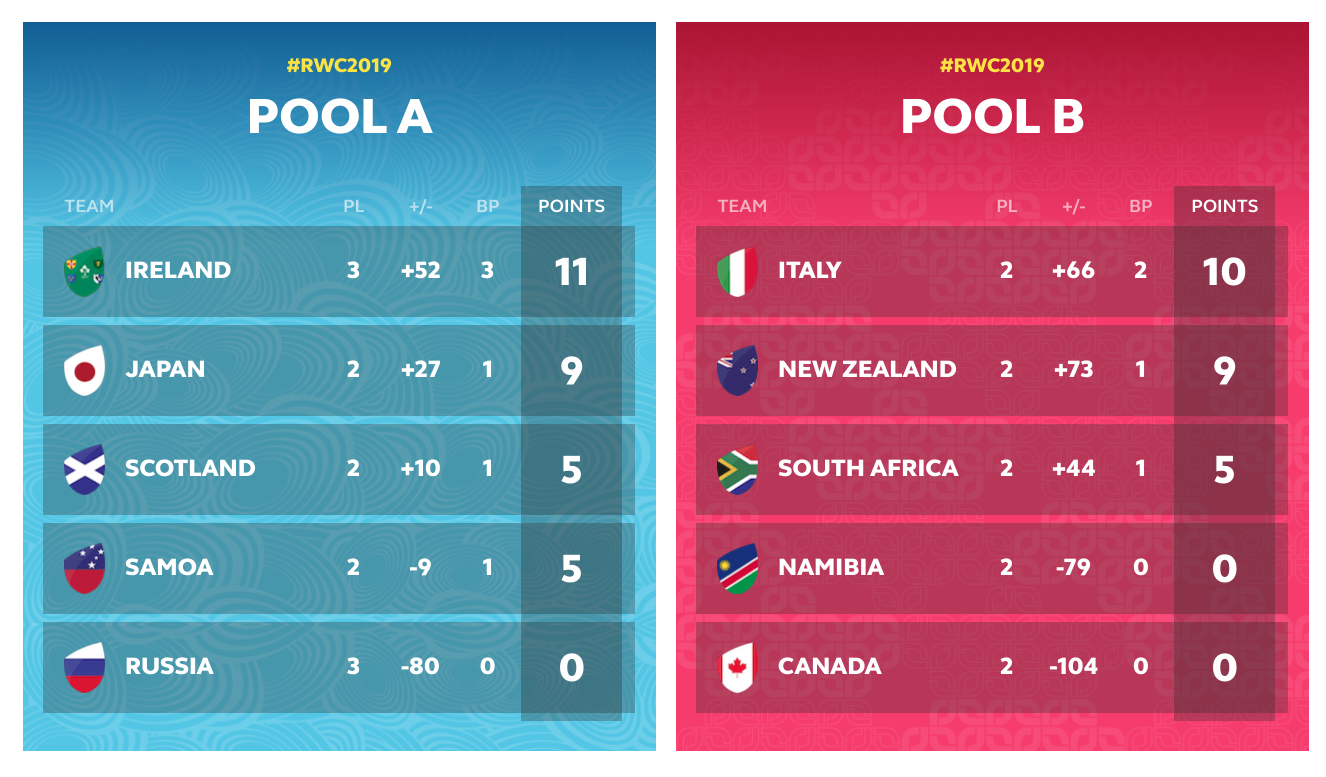Click the Pool B heading
1326x777 pixels.
click(x=992, y=117)
